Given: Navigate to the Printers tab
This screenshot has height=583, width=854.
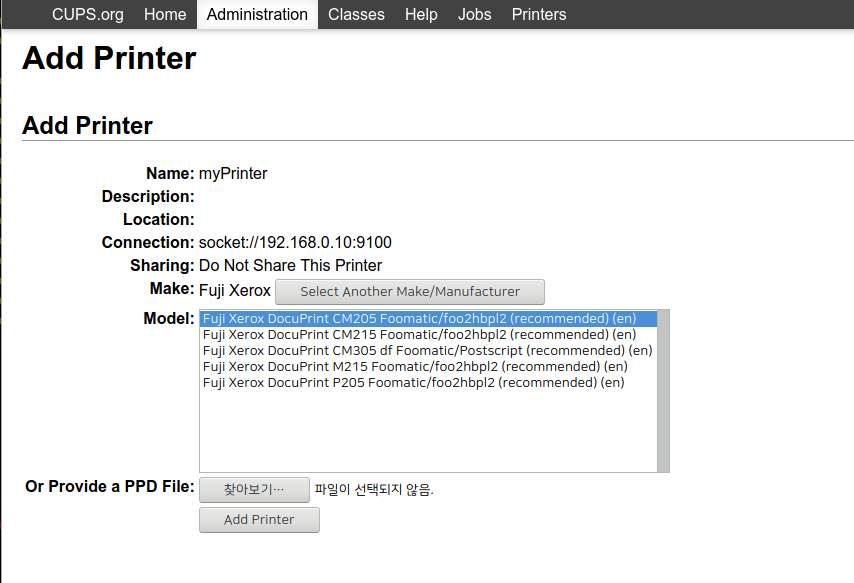Looking at the screenshot, I should (x=539, y=14).
